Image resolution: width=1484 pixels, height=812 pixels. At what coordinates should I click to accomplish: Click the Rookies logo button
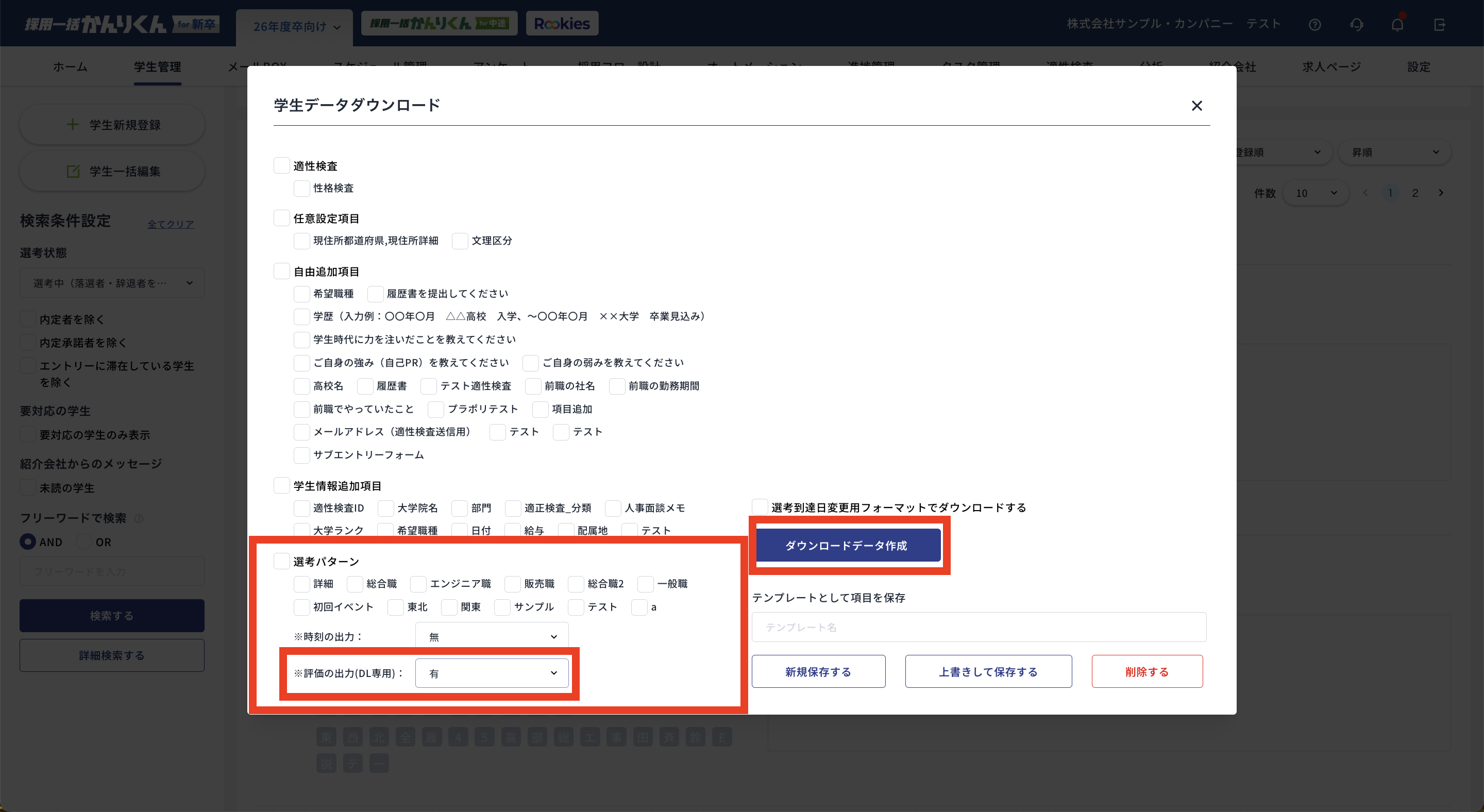(x=562, y=24)
